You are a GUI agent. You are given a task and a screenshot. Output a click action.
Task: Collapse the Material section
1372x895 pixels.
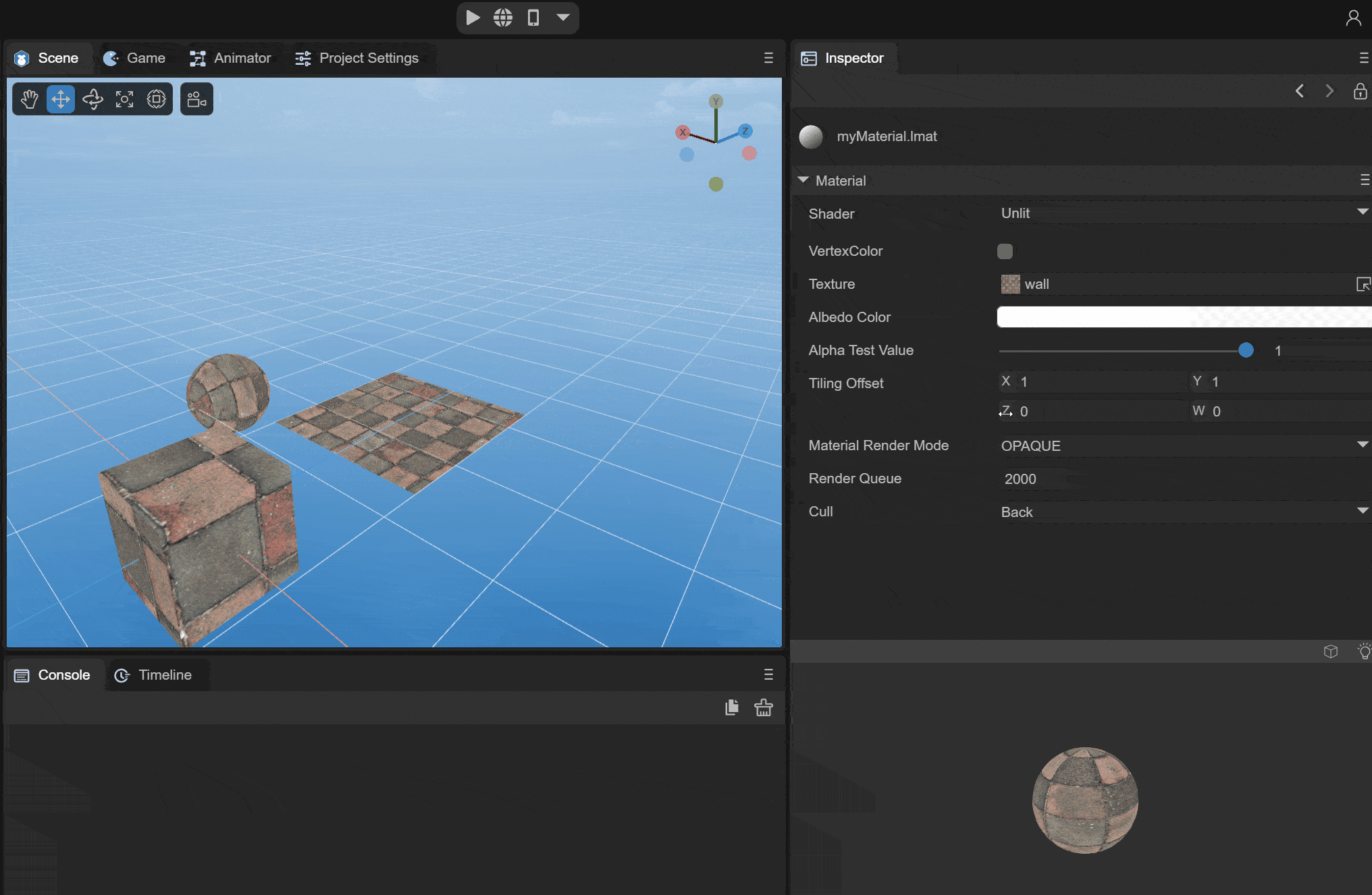(803, 180)
